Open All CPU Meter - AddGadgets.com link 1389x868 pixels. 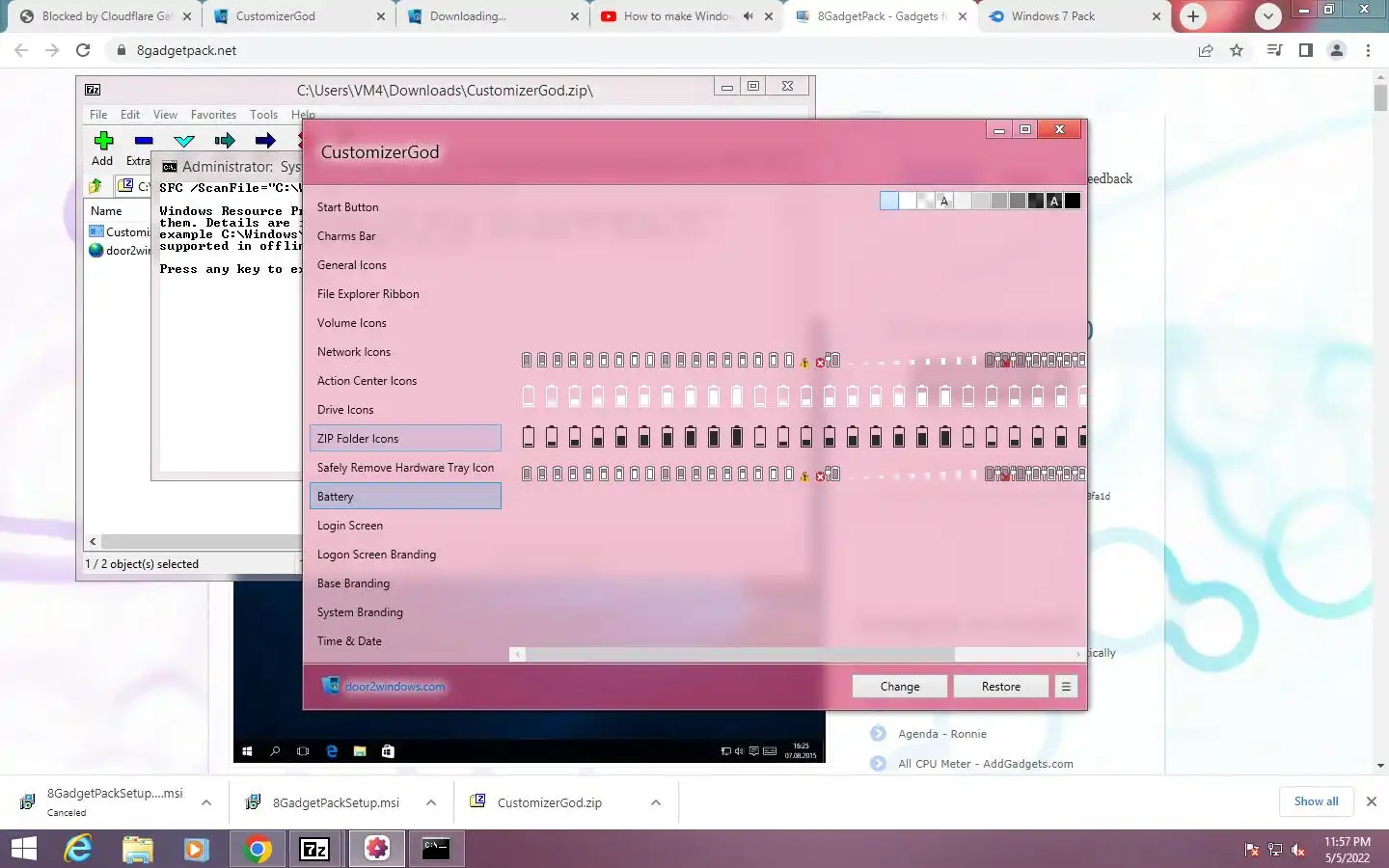[985, 764]
